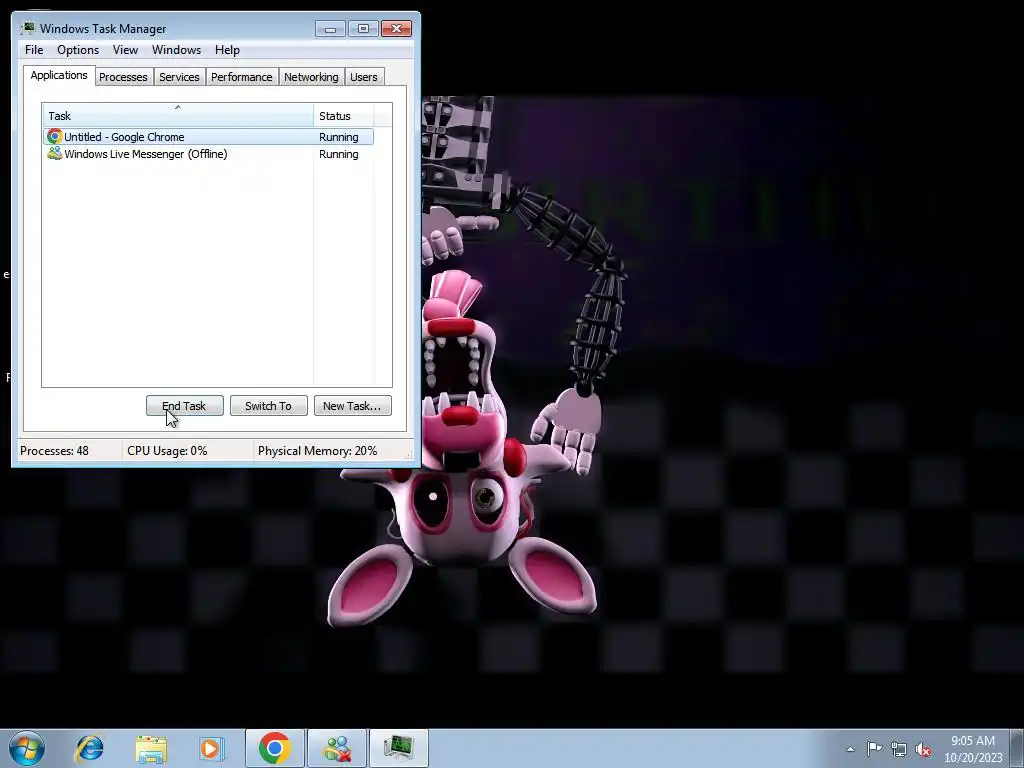Viewport: 1024px width, 768px height.
Task: Select the Applications tab
Action: [59, 75]
